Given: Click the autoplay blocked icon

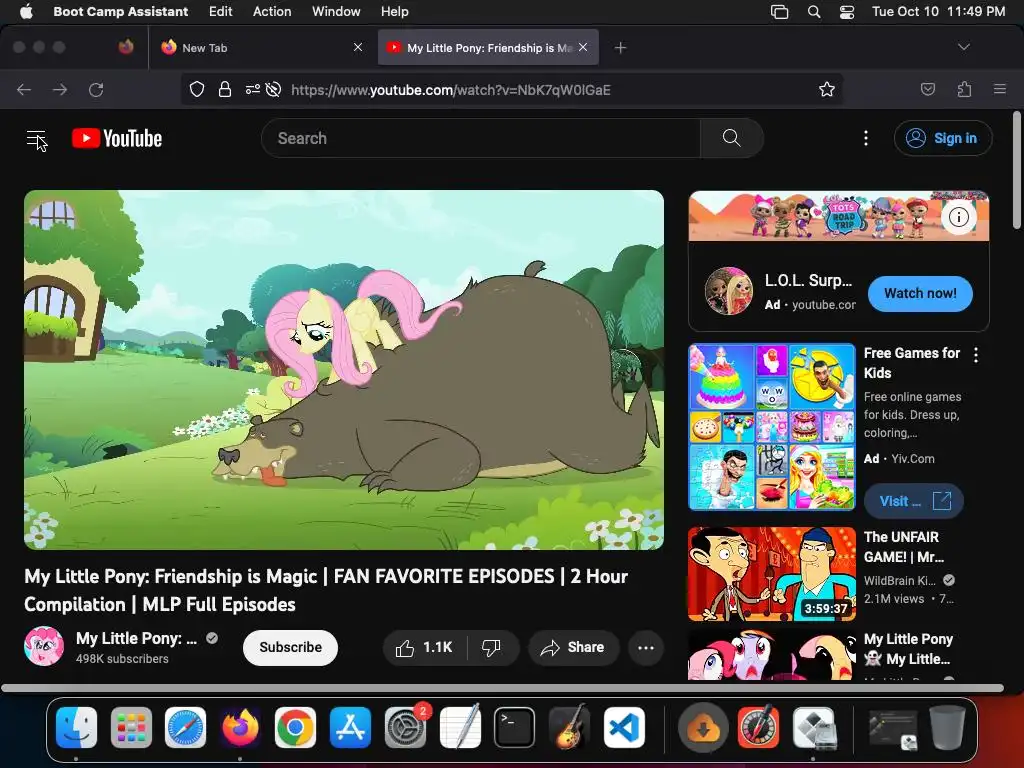Looking at the screenshot, I should (x=274, y=89).
